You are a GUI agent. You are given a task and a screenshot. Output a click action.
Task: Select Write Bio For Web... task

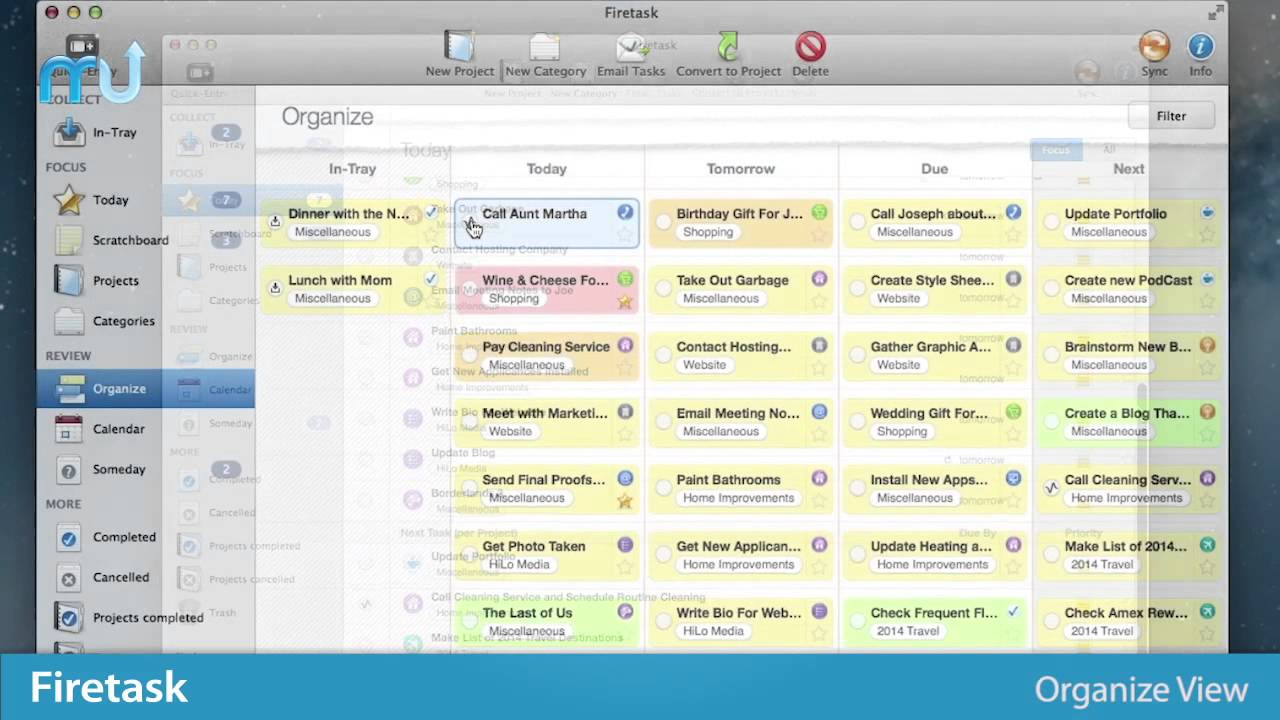click(x=740, y=621)
